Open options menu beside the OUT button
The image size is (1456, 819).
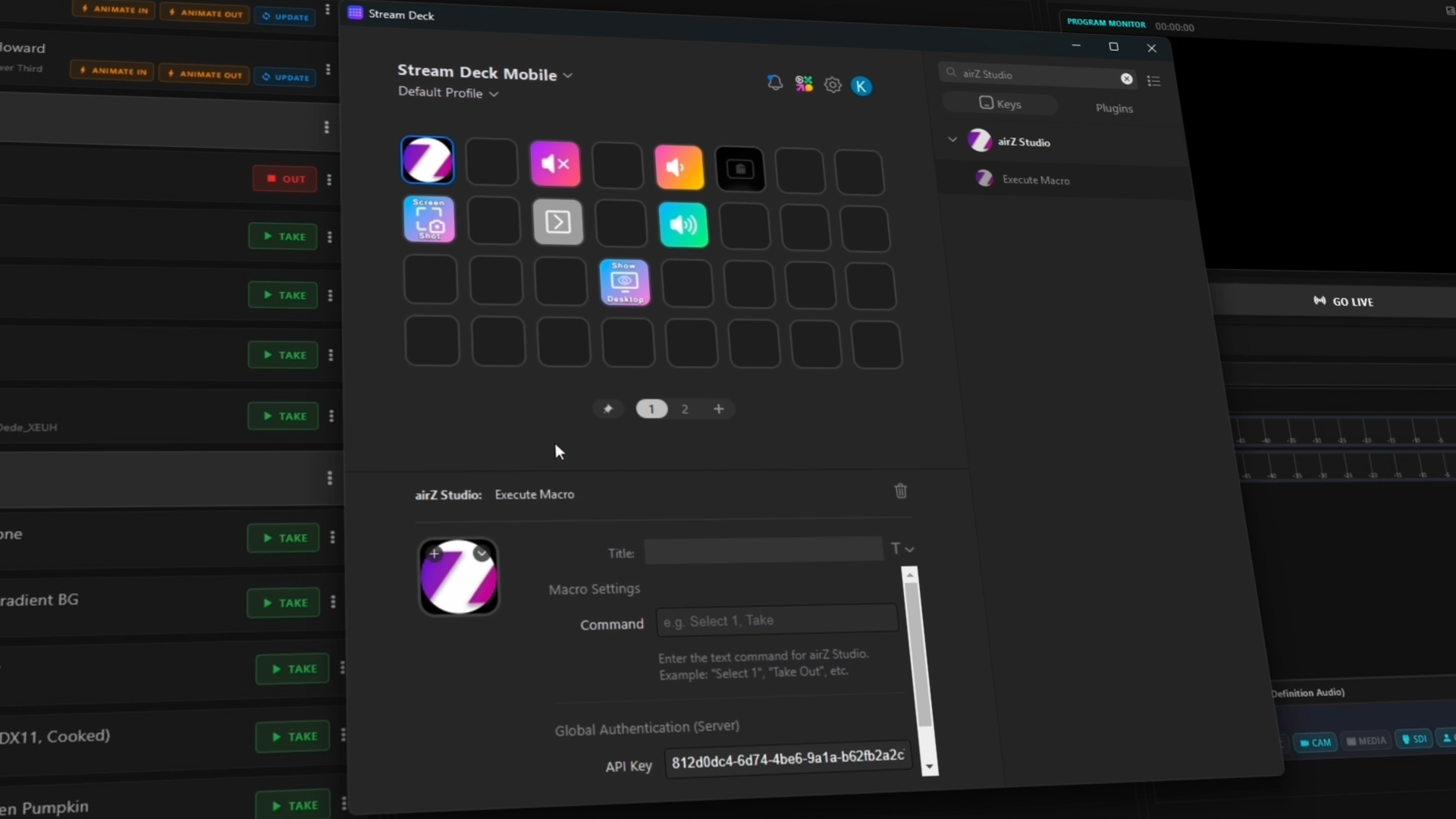329,180
